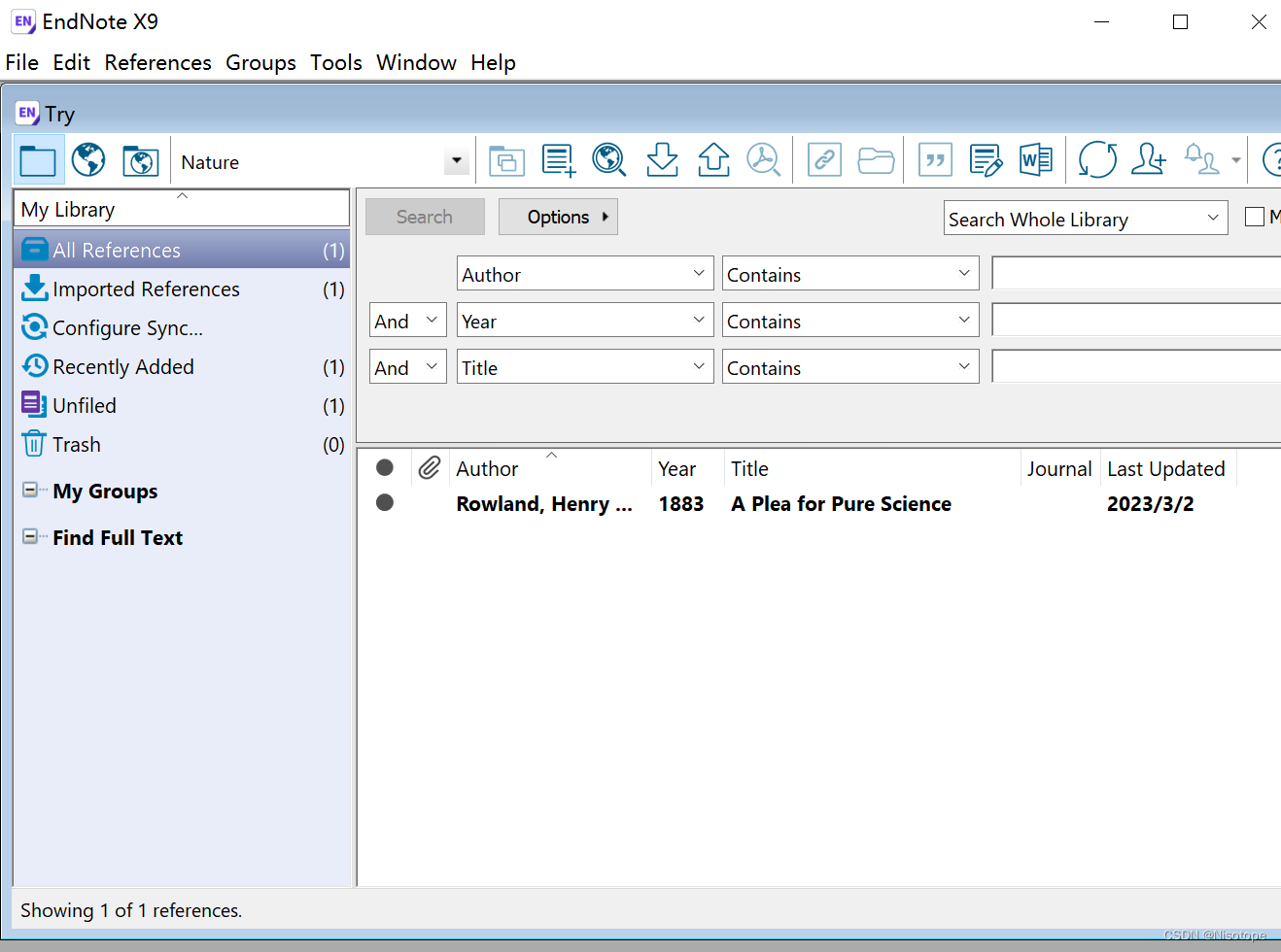Switch to Integrated Library & Online mode
This screenshot has height=952, width=1281.
141,160
